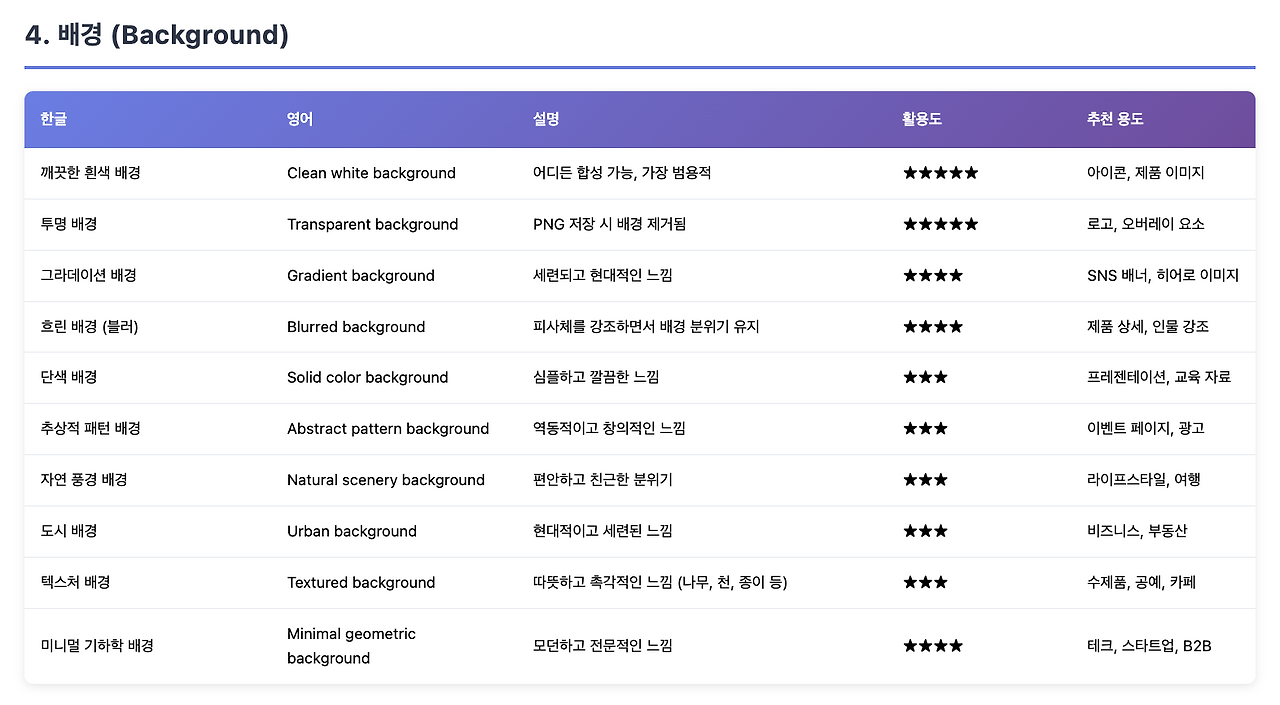Click star rating in 추상적 패턴 배경 row
The width and height of the screenshot is (1280, 705).
[x=925, y=428]
